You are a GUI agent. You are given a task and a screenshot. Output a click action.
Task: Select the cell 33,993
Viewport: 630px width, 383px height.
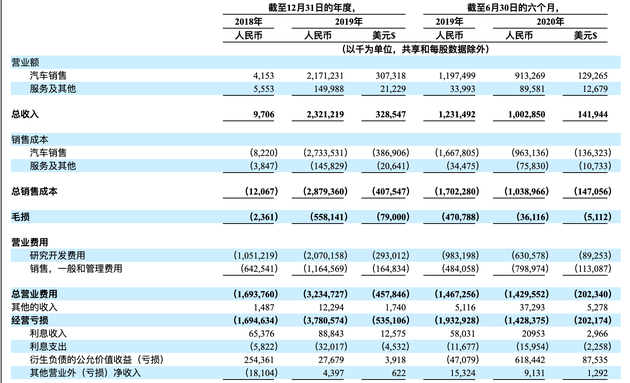click(462, 89)
